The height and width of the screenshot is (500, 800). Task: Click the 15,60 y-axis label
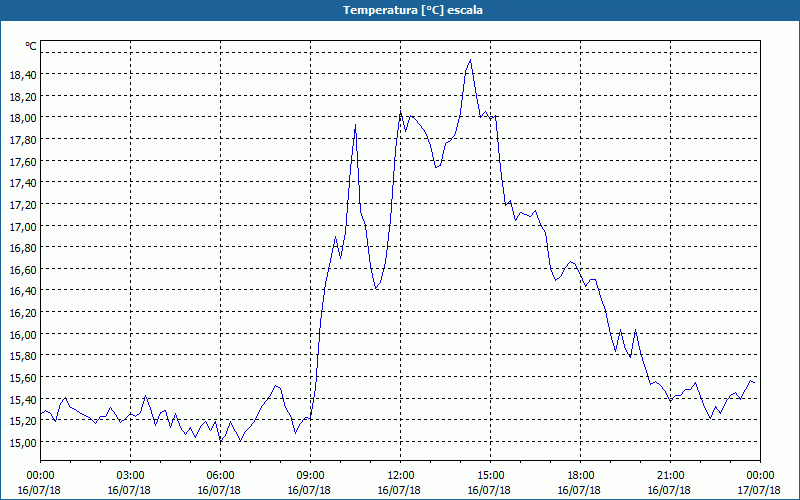coord(23,378)
